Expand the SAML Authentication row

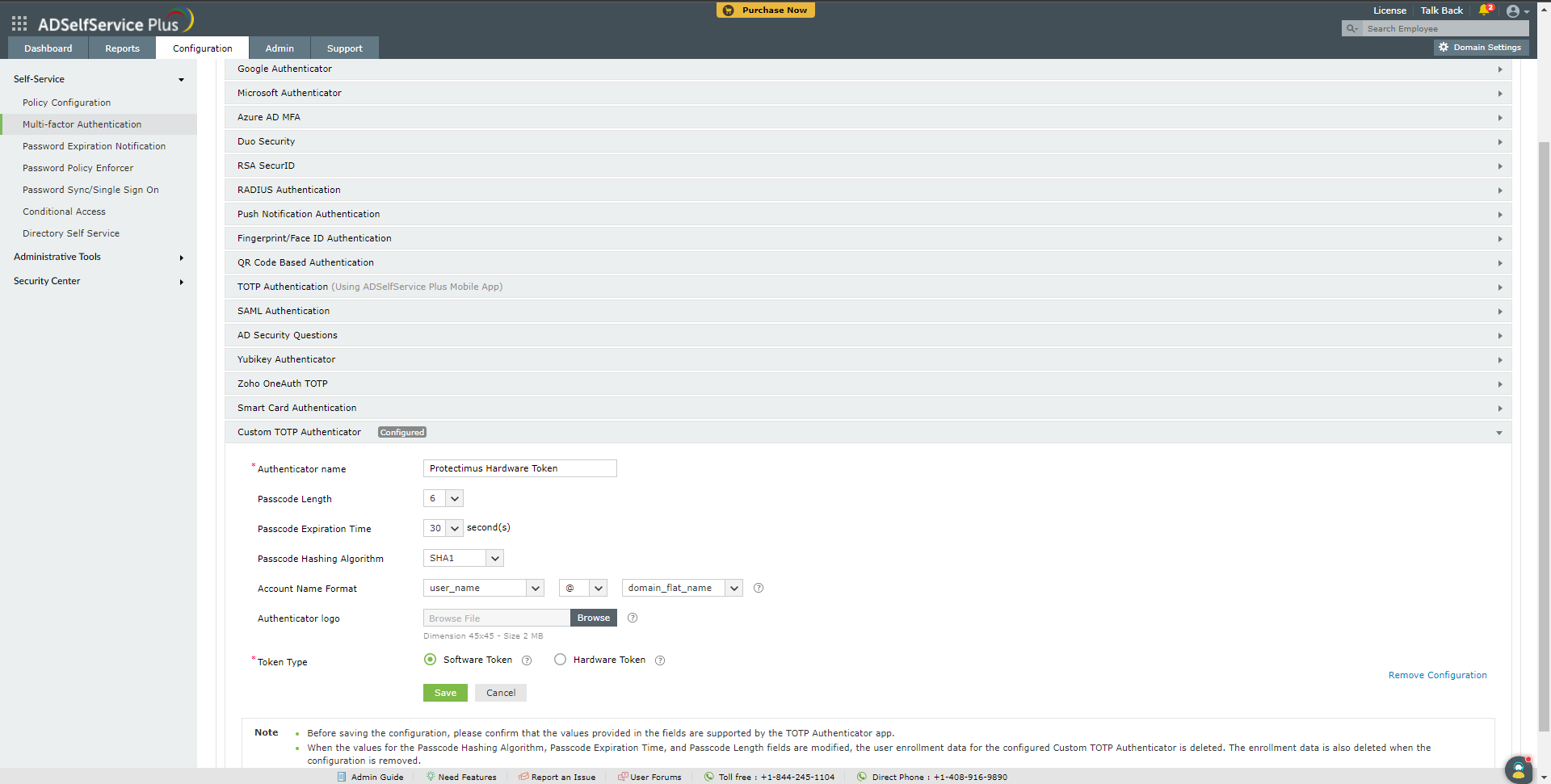click(x=868, y=312)
